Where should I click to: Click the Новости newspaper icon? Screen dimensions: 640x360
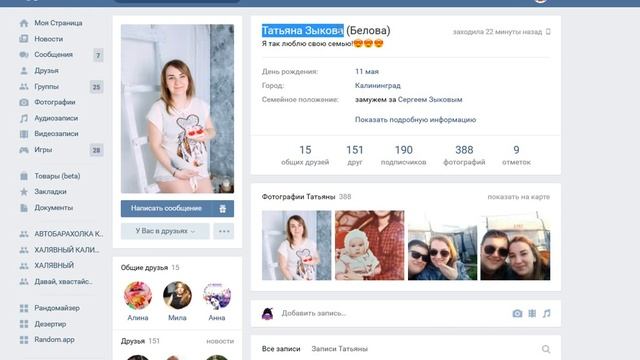pyautogui.click(x=24, y=39)
